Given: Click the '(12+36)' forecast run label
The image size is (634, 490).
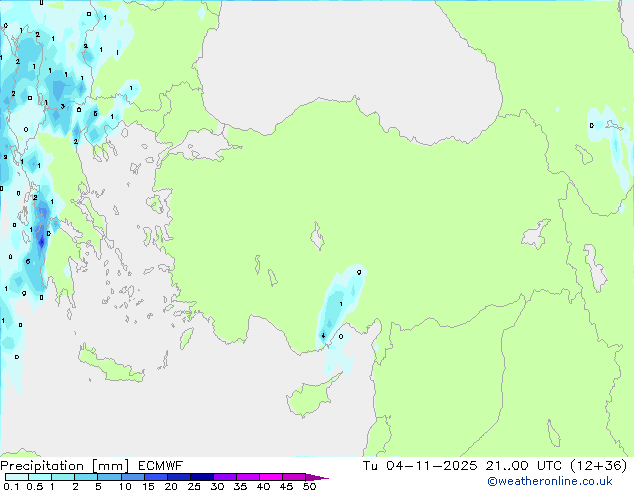Looking at the screenshot, I should point(598,466).
